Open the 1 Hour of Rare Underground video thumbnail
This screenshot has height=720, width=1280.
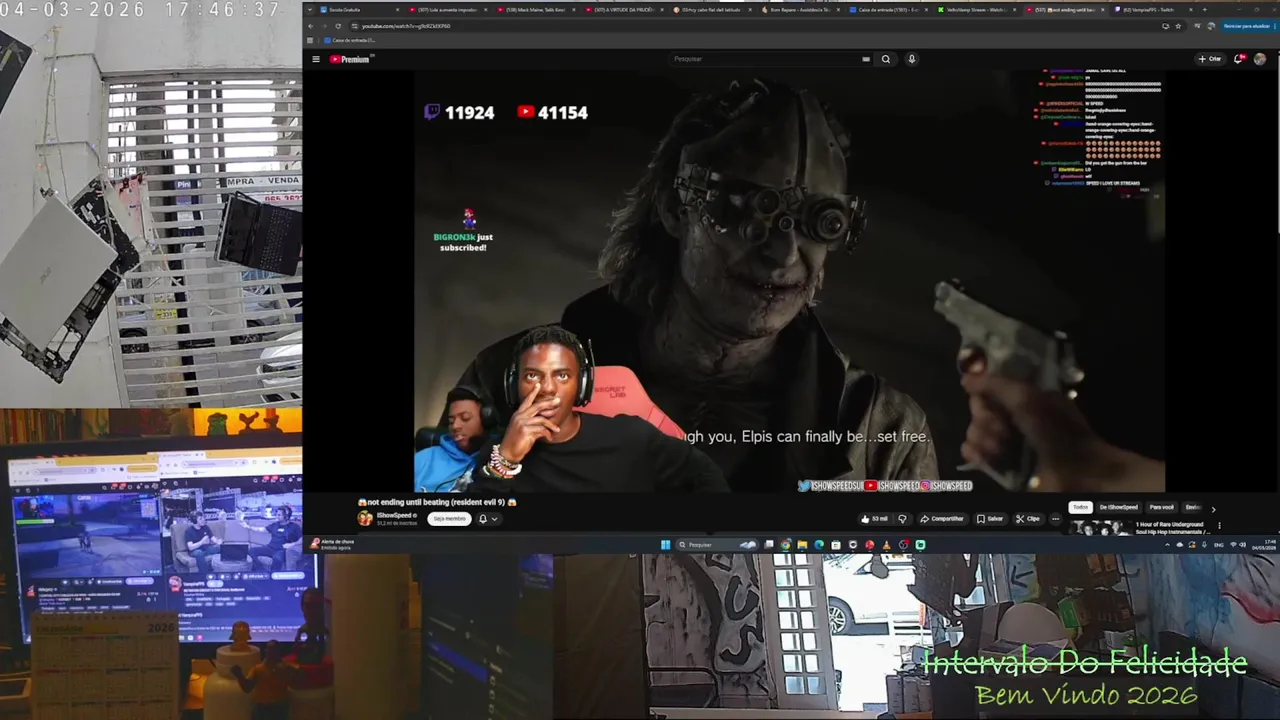click(1100, 528)
